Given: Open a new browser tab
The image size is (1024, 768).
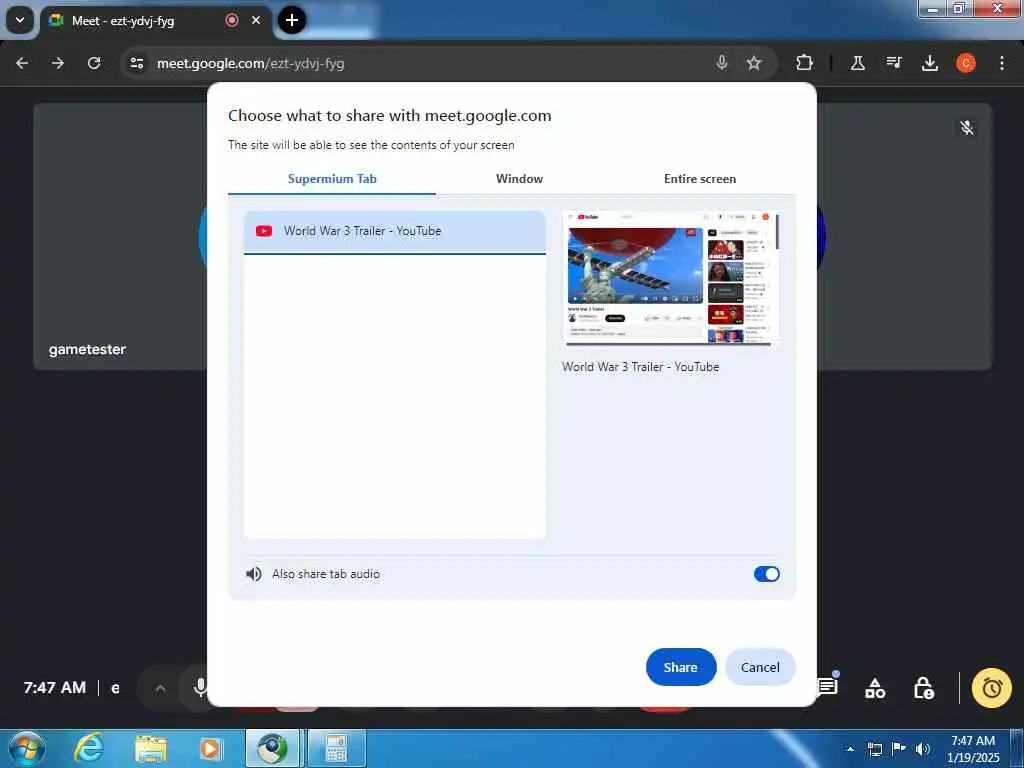Looking at the screenshot, I should 292,20.
